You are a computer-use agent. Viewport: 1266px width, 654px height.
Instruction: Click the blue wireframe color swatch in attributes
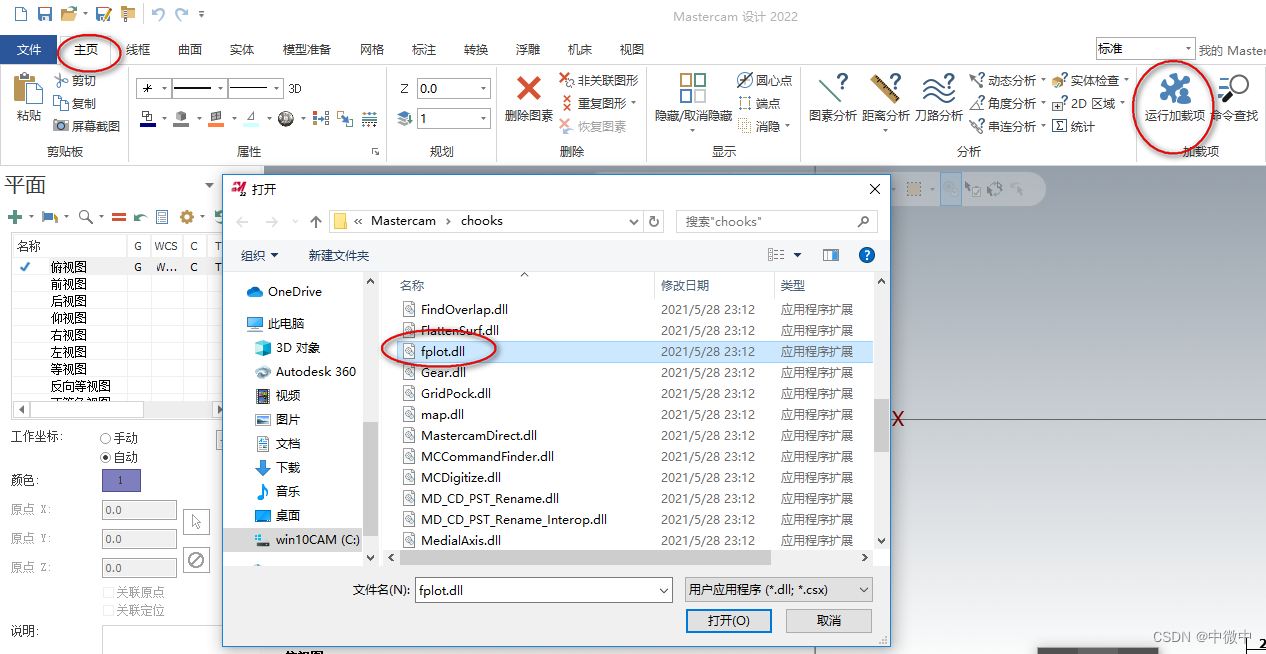click(147, 119)
